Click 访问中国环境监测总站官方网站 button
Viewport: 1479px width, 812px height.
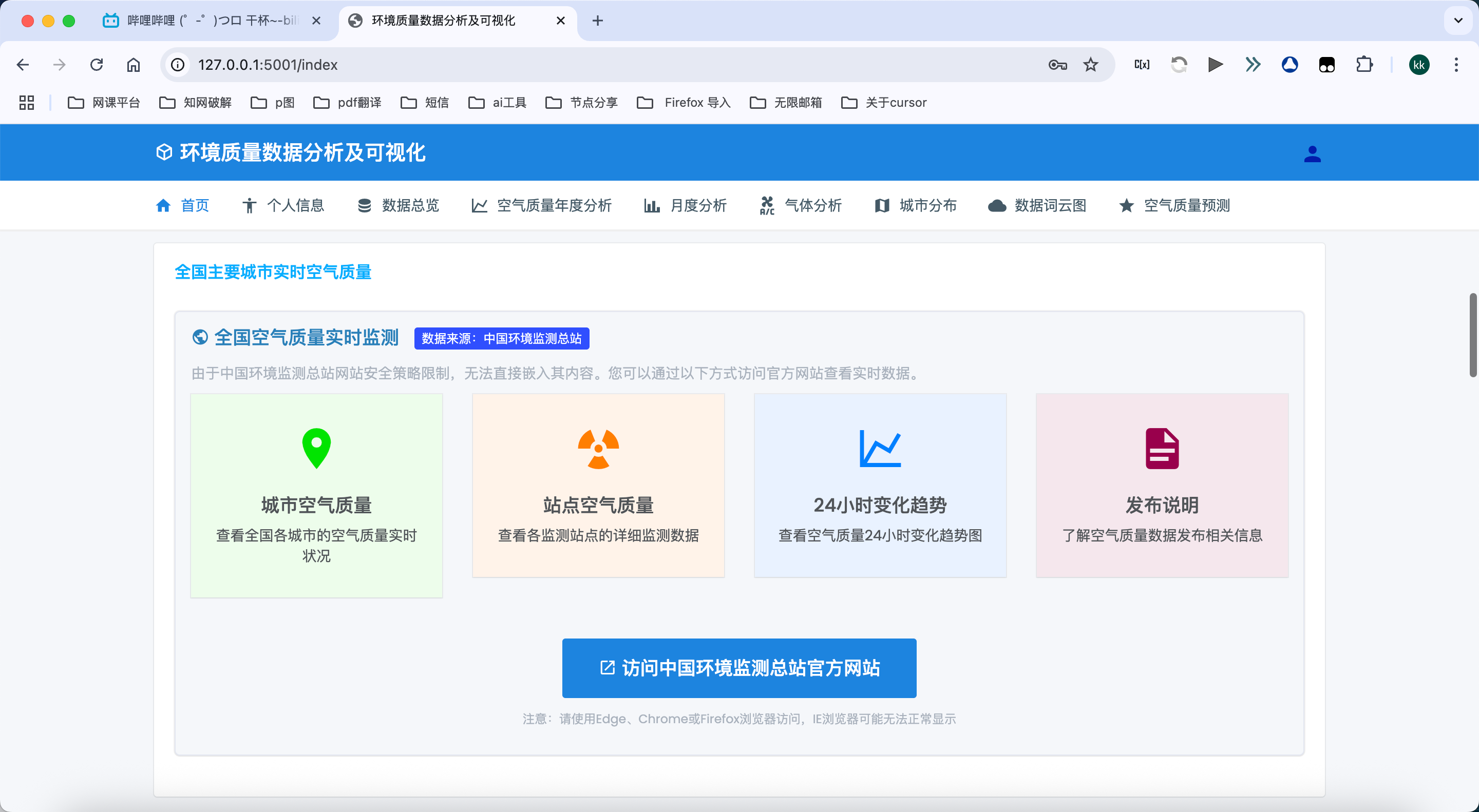click(739, 668)
